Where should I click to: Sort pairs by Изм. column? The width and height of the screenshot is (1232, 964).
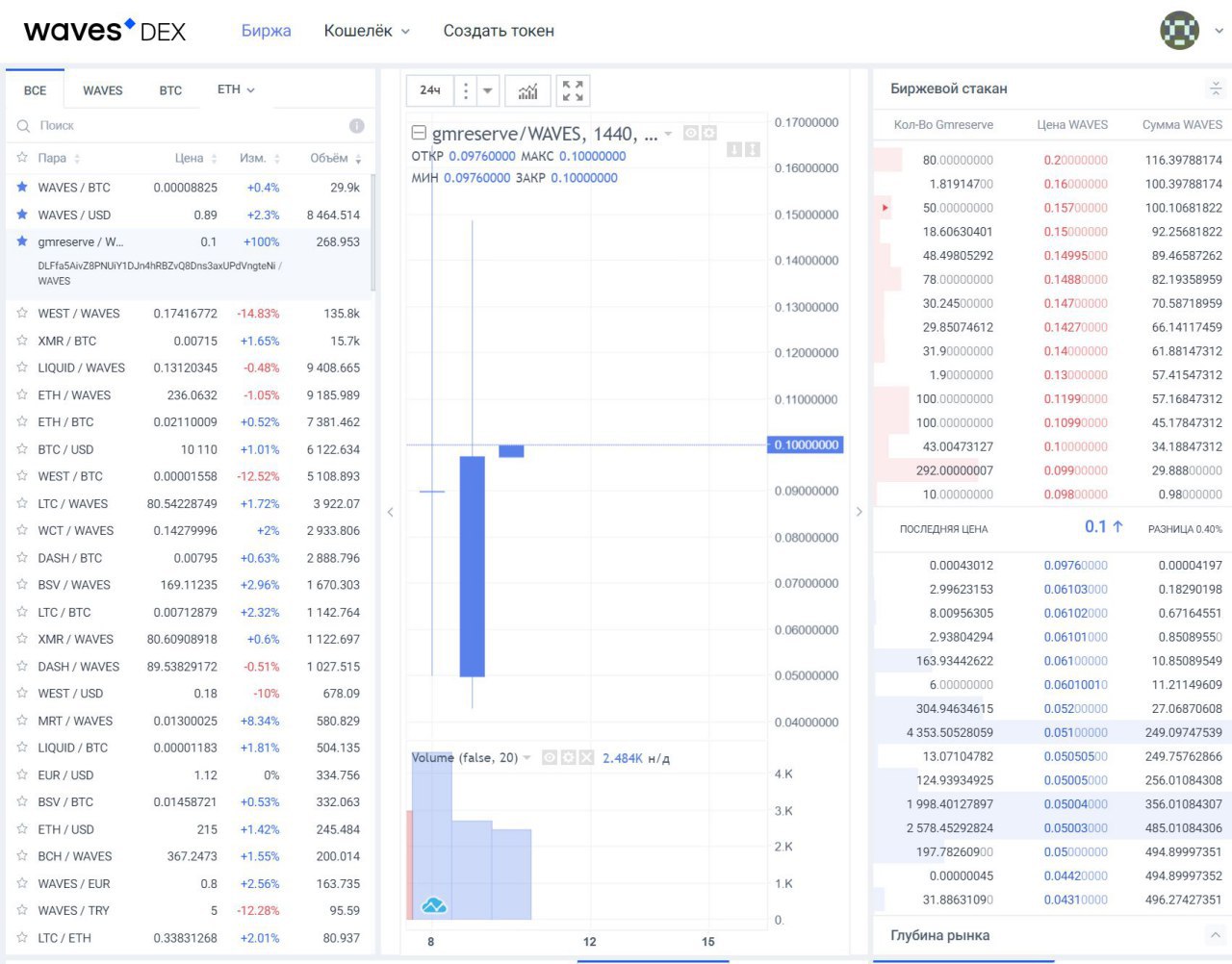tap(259, 158)
